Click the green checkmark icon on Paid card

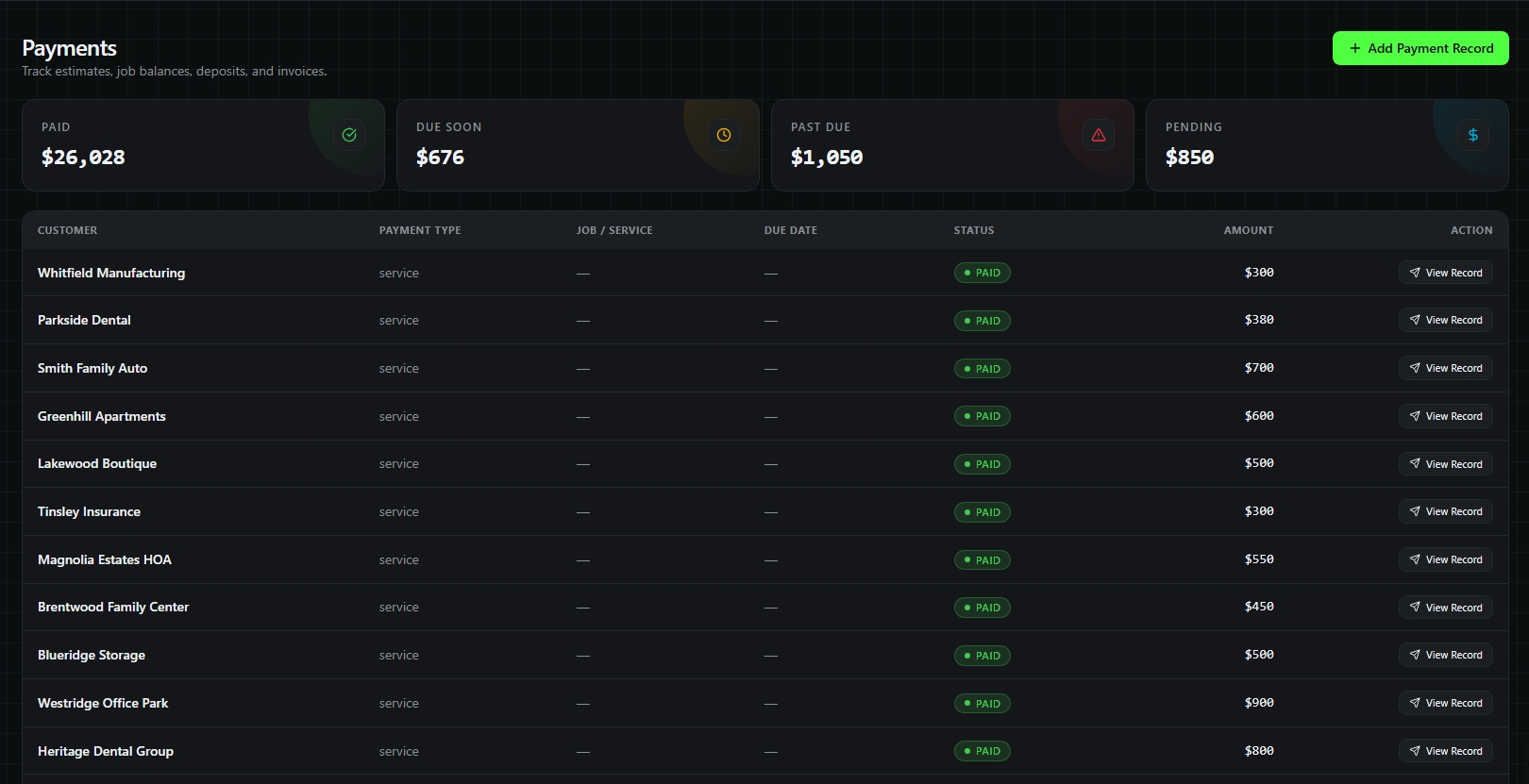(x=349, y=135)
